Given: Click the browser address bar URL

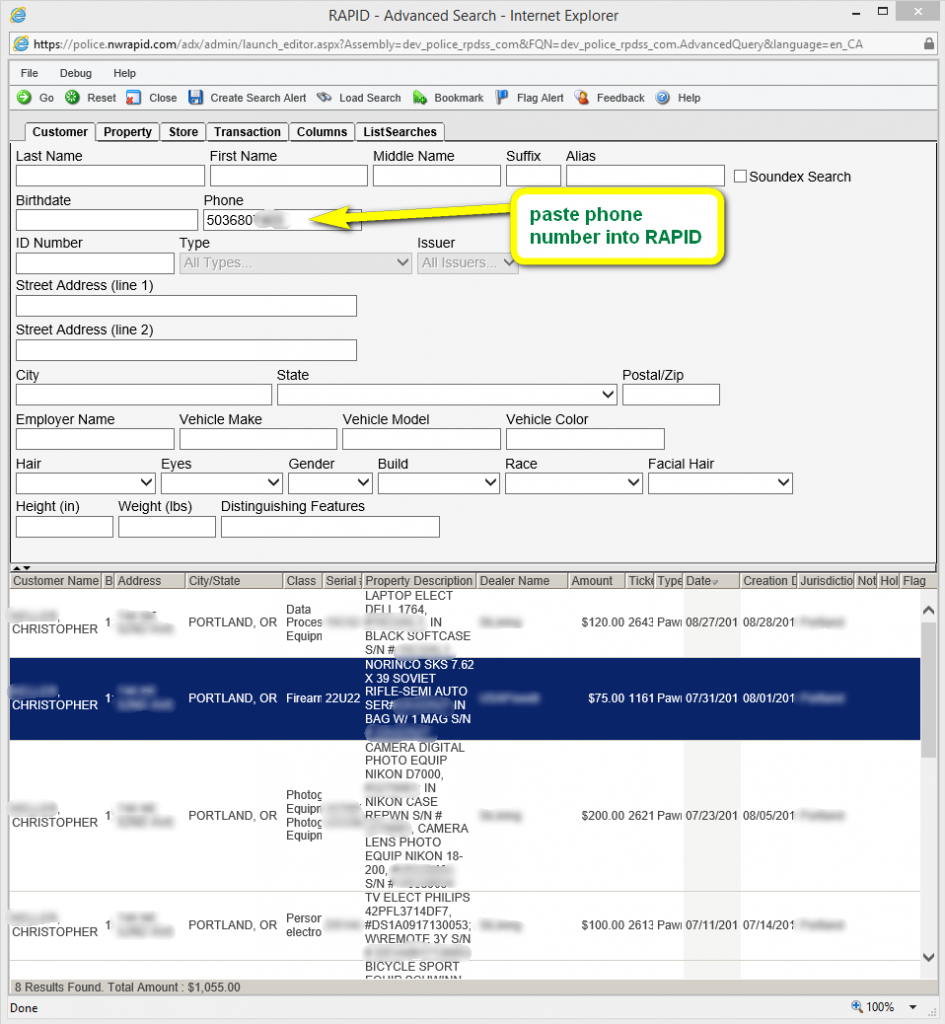Looking at the screenshot, I should tap(448, 44).
